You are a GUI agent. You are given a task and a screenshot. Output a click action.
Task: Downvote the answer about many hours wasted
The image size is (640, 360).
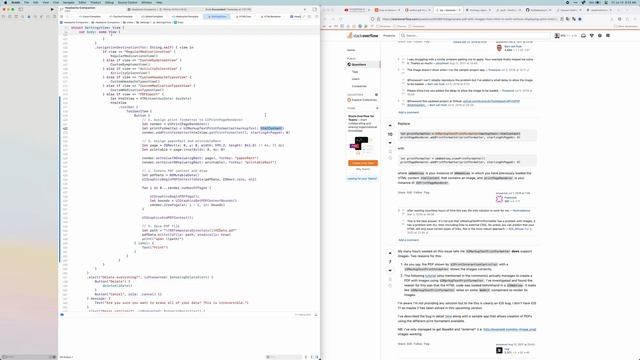click(390, 271)
